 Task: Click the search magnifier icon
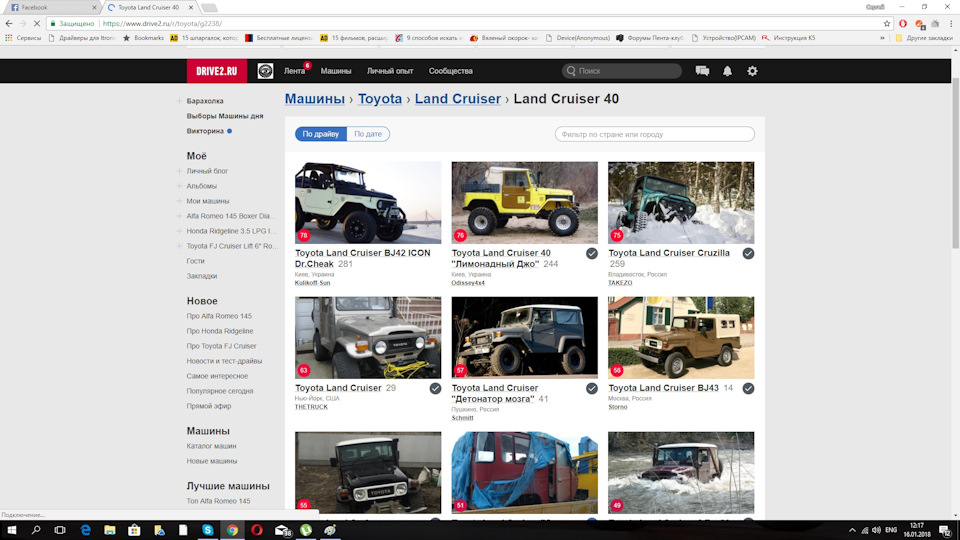[x=571, y=71]
